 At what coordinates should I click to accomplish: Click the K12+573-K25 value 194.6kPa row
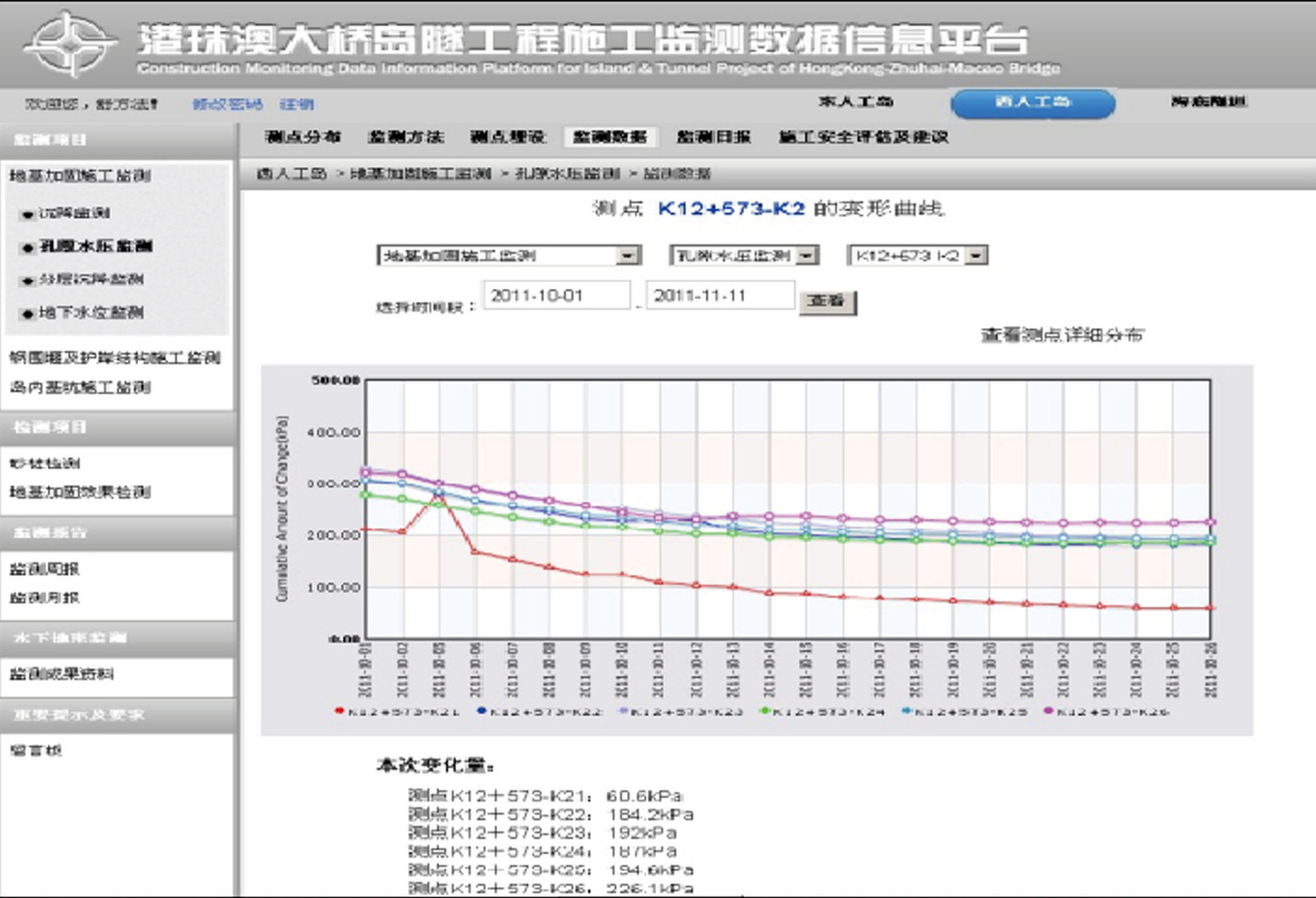[x=551, y=870]
